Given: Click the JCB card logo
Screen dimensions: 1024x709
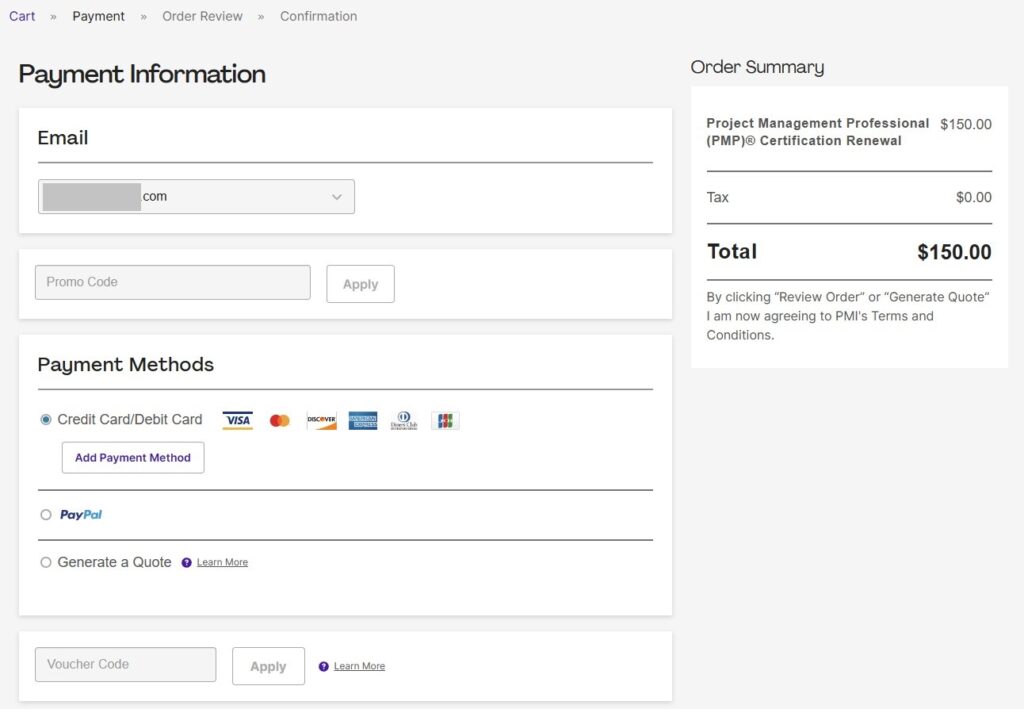Looking at the screenshot, I should (445, 420).
